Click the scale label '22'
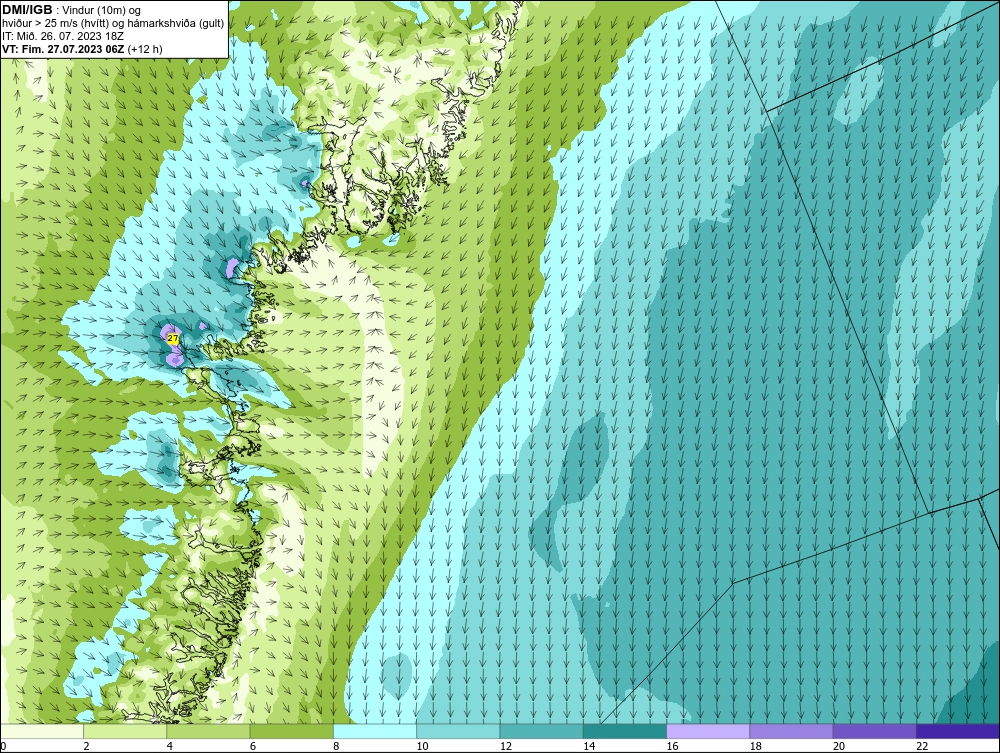This screenshot has height=753, width=1000. click(x=922, y=747)
